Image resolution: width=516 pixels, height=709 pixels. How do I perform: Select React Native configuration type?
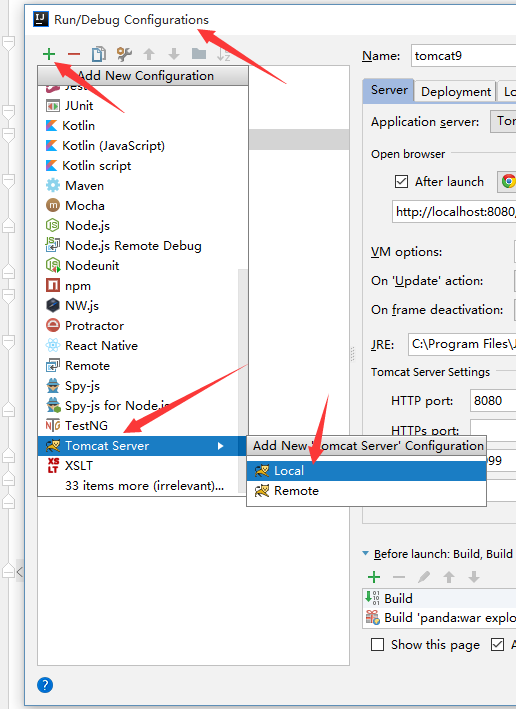coord(138,345)
